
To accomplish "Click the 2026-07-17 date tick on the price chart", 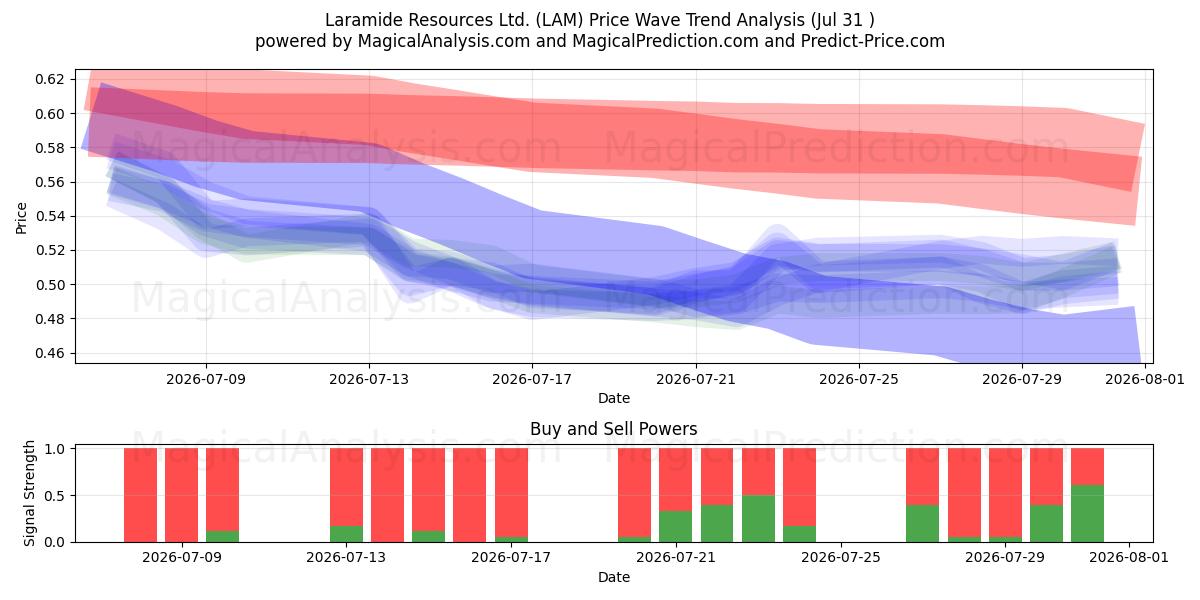I will tap(532, 378).
